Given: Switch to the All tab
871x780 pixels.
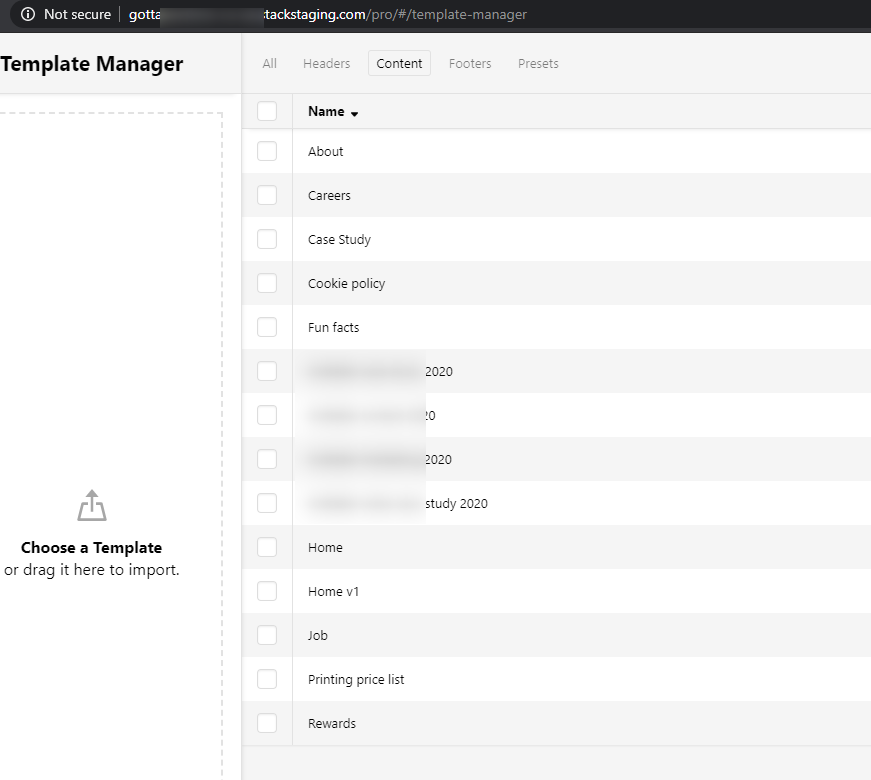Looking at the screenshot, I should click(269, 63).
